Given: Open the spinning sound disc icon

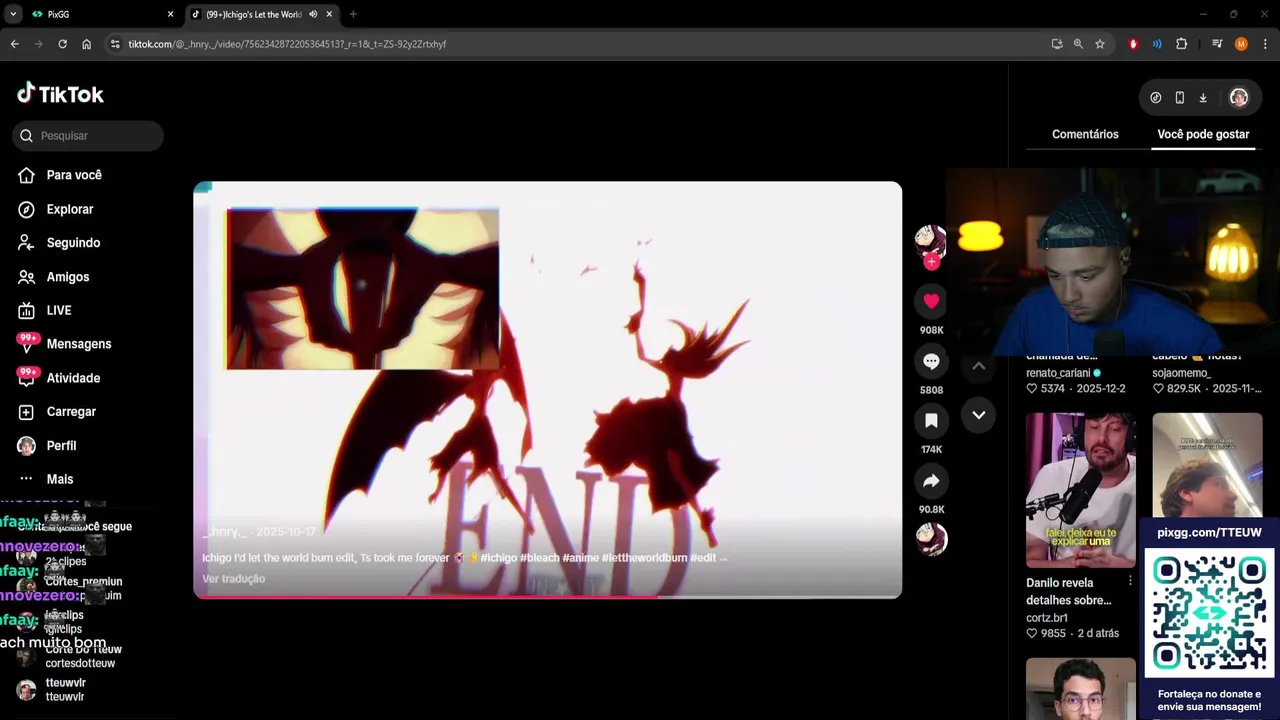Looking at the screenshot, I should 931,539.
